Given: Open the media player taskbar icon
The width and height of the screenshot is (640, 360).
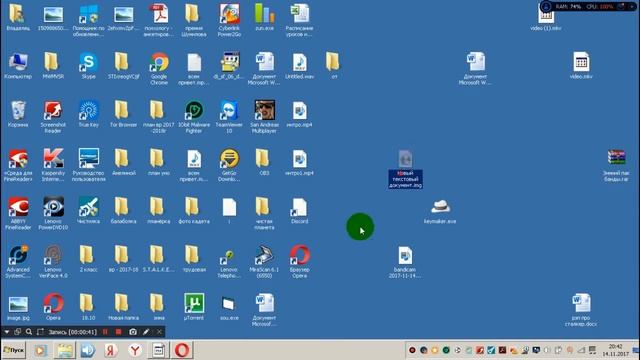Looking at the screenshot, I should 40,350.
